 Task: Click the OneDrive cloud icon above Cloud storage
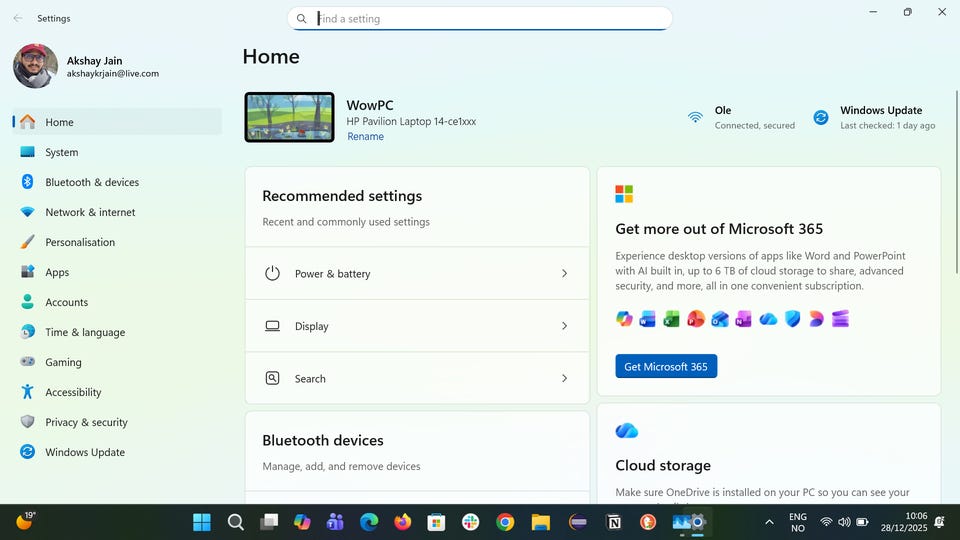[626, 431]
